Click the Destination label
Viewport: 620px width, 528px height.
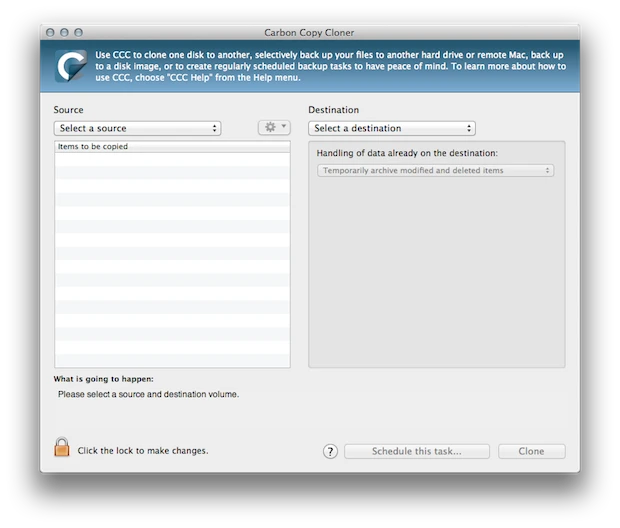tap(334, 110)
